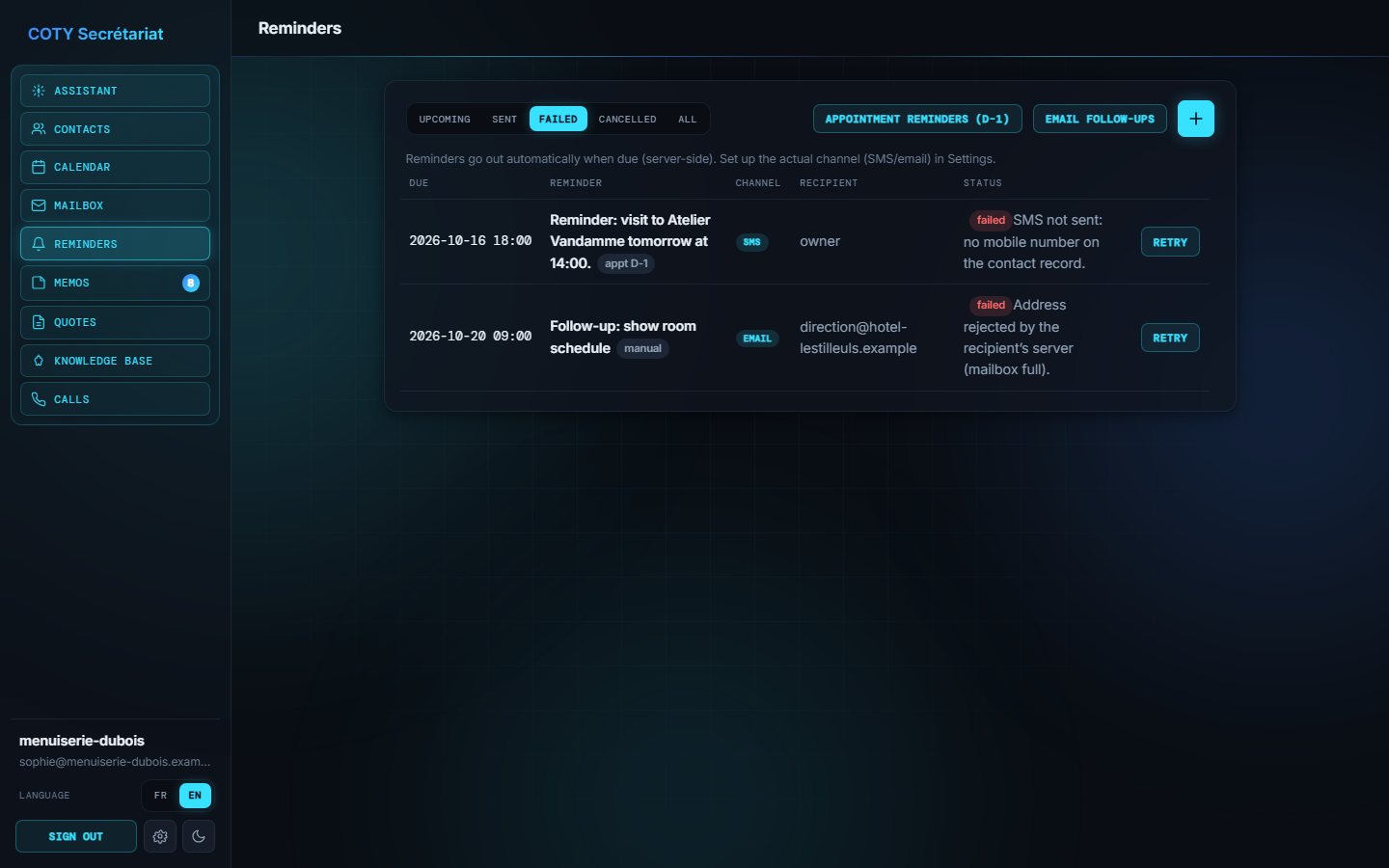Click the Memos unread count badge
Image resolution: width=1389 pixels, height=868 pixels.
tap(191, 283)
